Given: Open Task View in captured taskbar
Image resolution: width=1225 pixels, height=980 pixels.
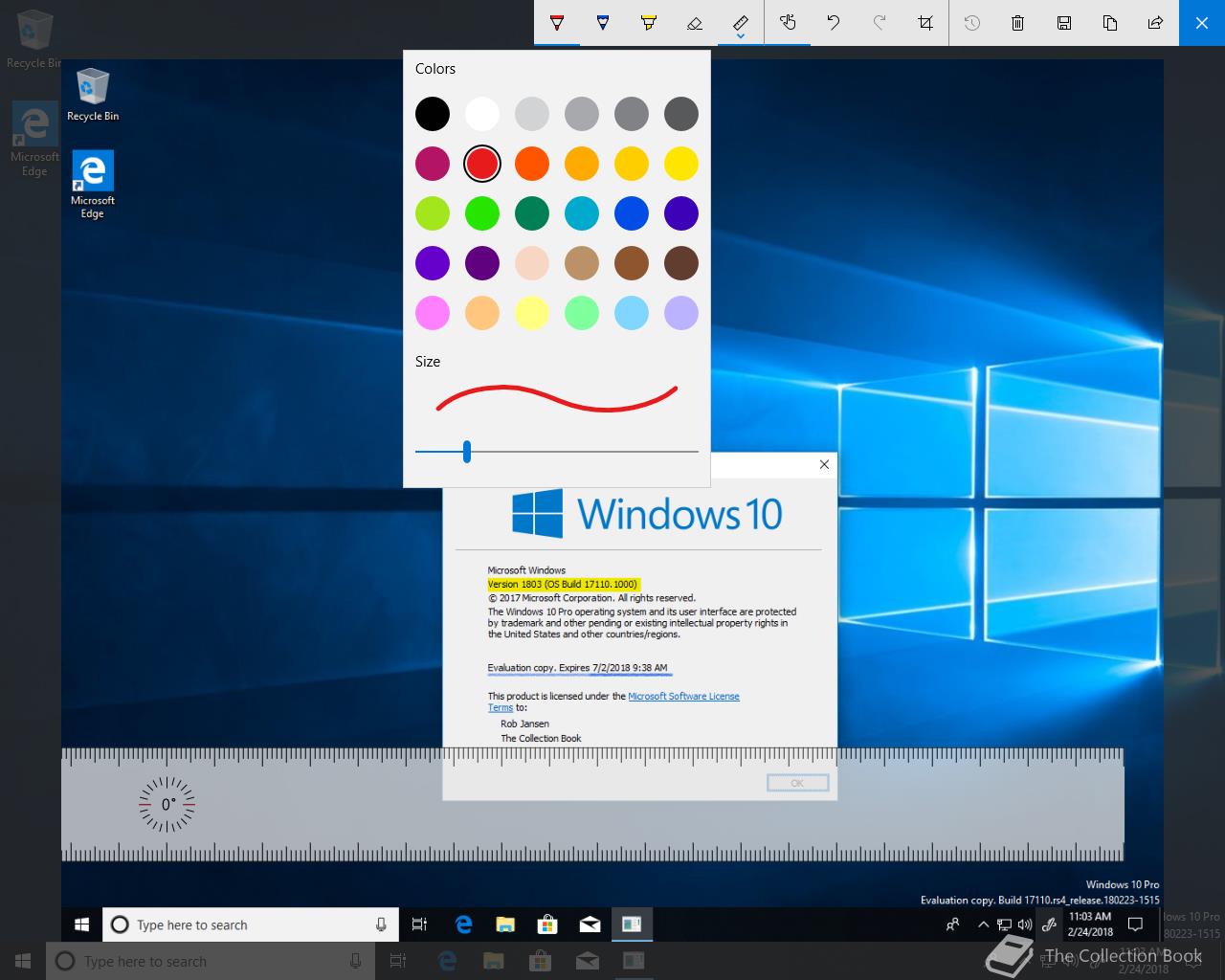Looking at the screenshot, I should point(419,924).
